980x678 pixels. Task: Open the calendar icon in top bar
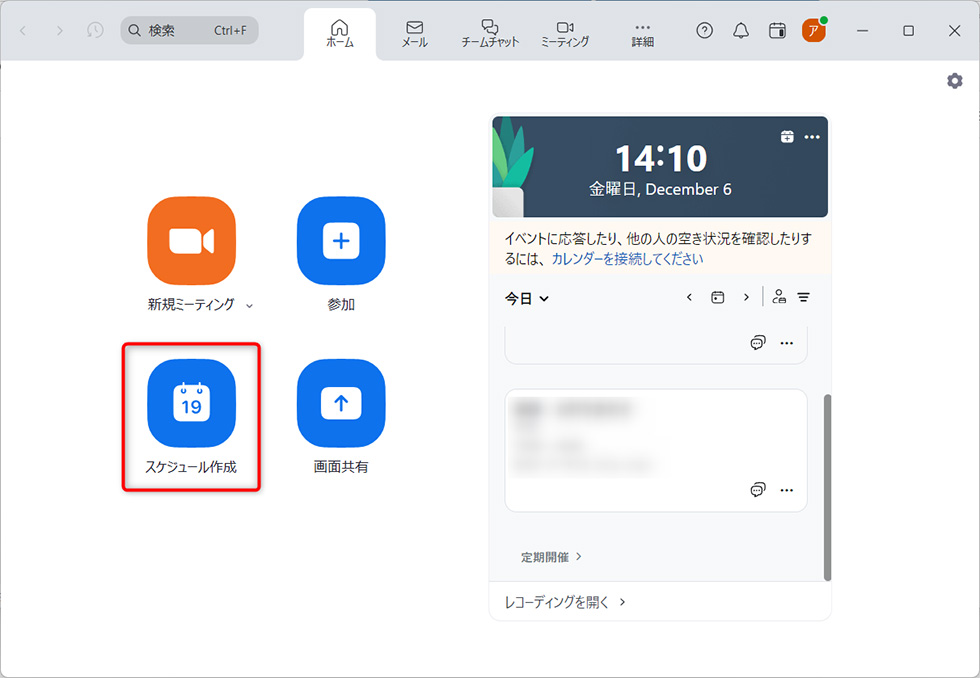tap(777, 30)
